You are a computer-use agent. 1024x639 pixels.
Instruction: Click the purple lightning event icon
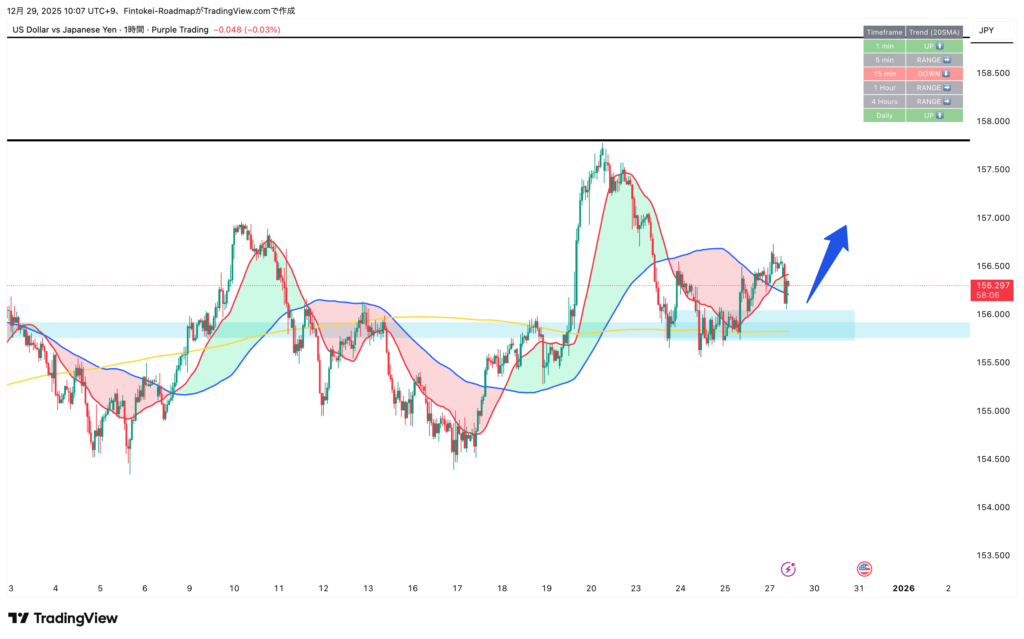788,569
